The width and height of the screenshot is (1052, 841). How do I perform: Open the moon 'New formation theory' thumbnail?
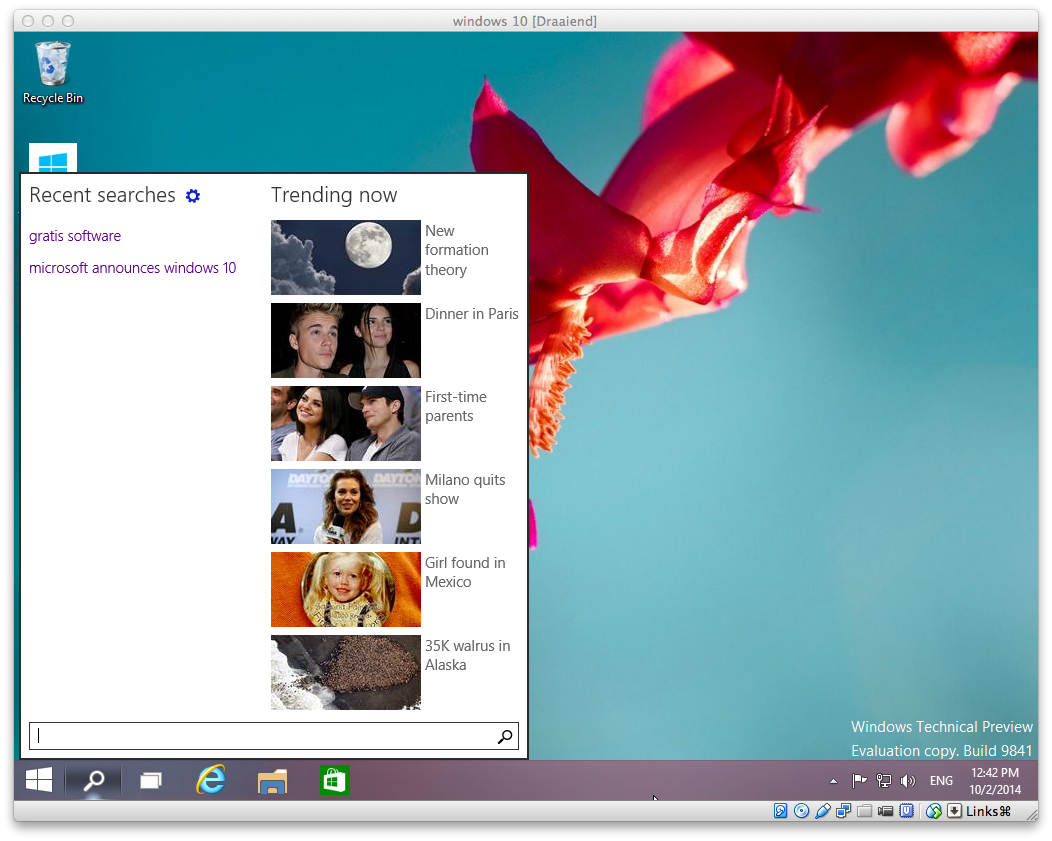(x=345, y=257)
